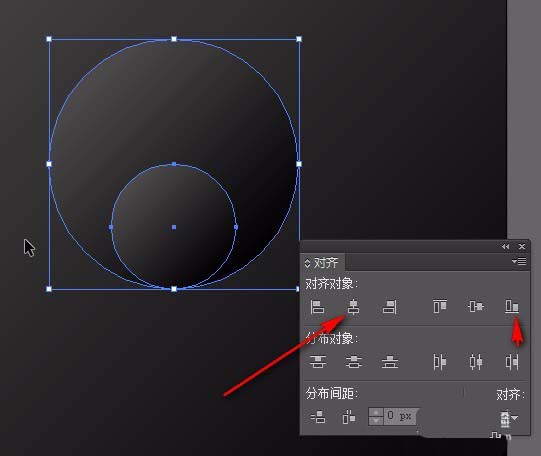Toggle panel size with the 对齐 tab arrows
541x456 pixels.
click(307, 263)
